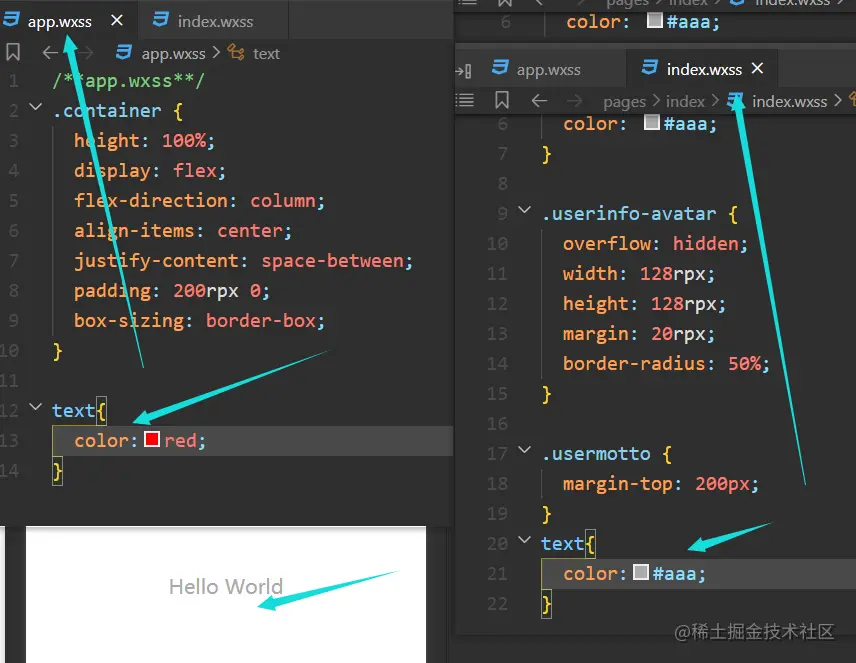Collapse the .usermotto rule

click(x=525, y=449)
